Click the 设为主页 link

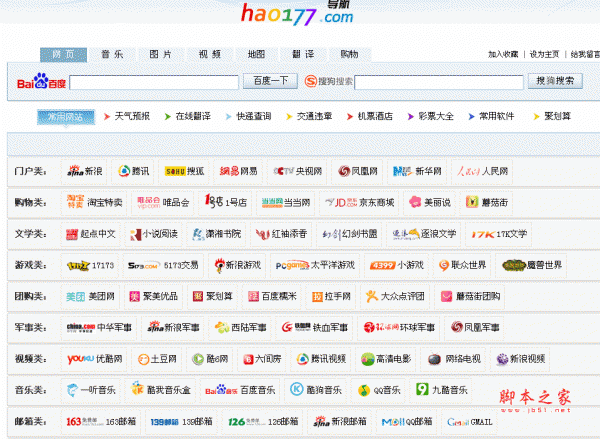tap(545, 54)
